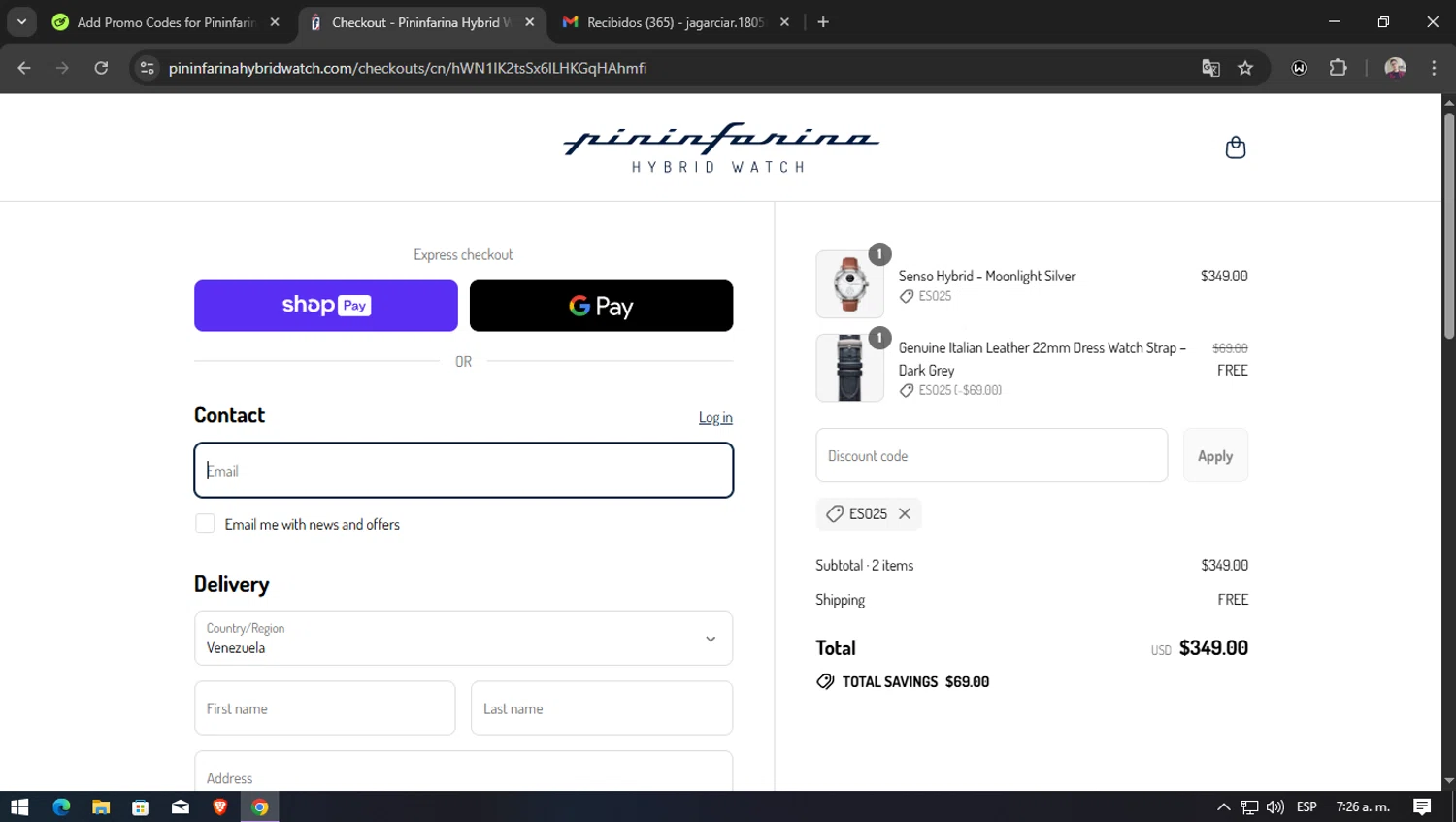Apply the discount code

click(x=1215, y=455)
